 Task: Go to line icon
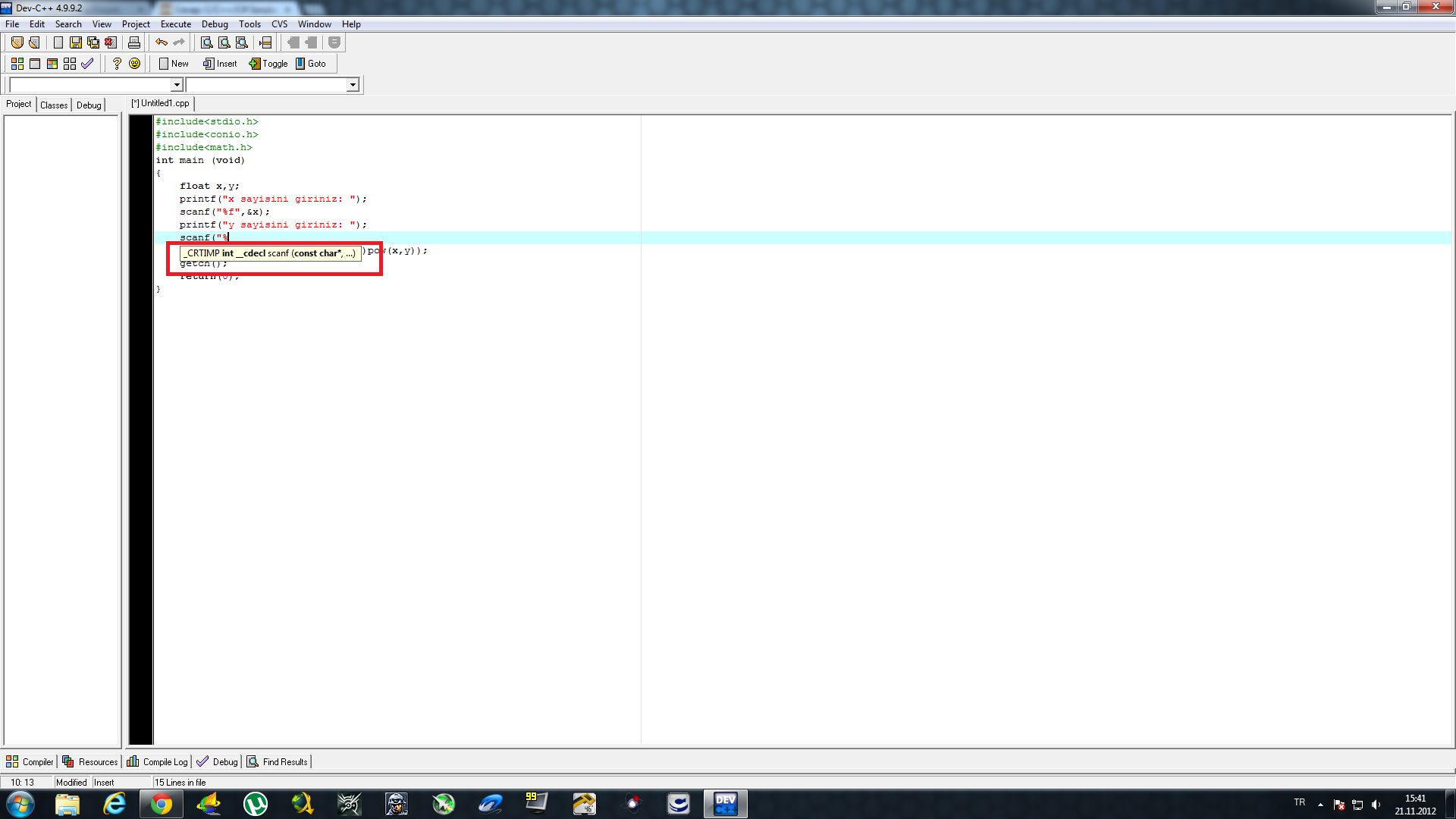click(265, 42)
